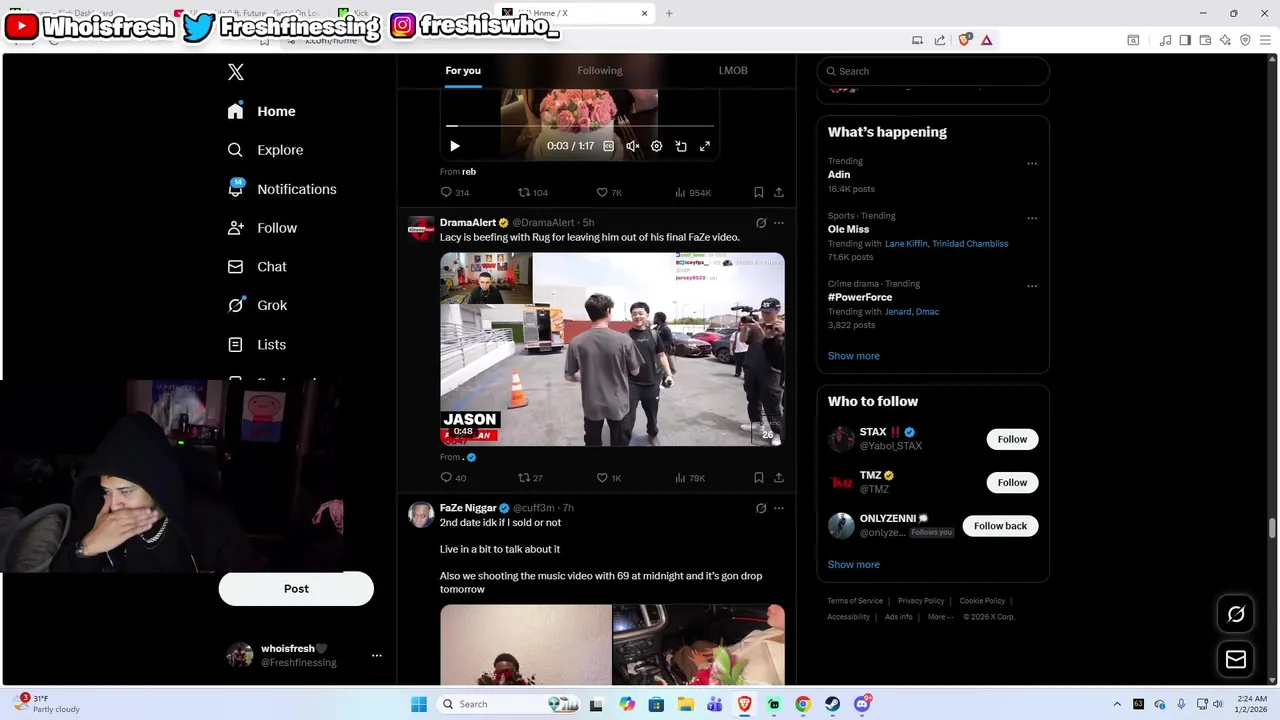Like the DramaAlert post with 1K likes
The height and width of the screenshot is (720, 1280).
point(608,478)
